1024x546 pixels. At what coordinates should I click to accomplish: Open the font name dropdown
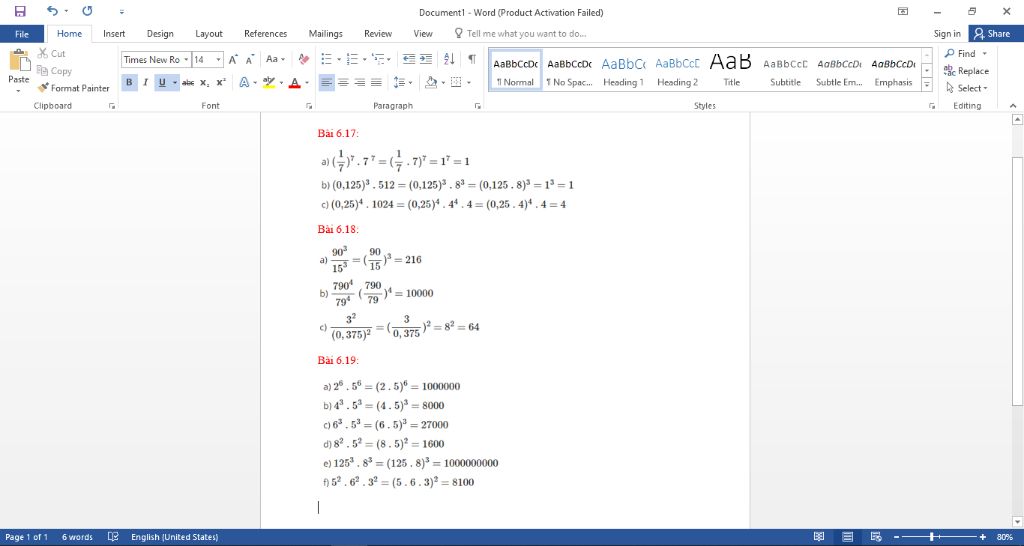point(186,59)
